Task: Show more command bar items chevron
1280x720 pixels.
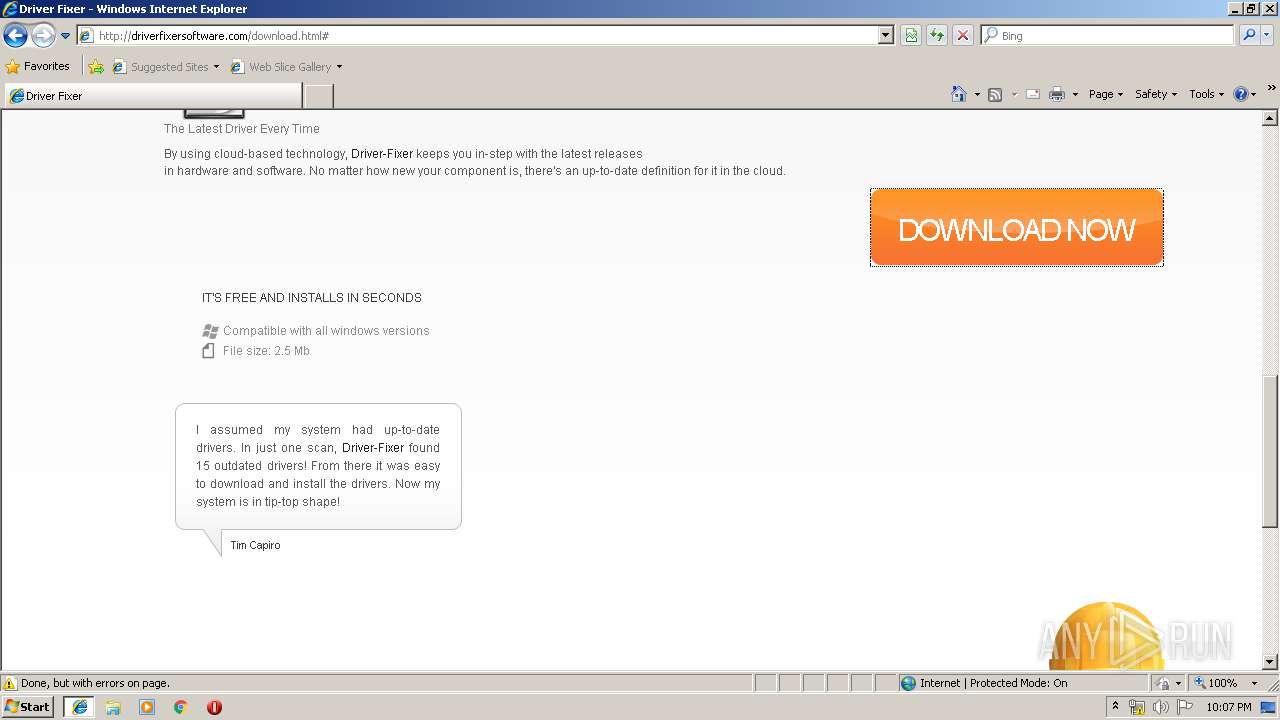Action: pos(1271,89)
